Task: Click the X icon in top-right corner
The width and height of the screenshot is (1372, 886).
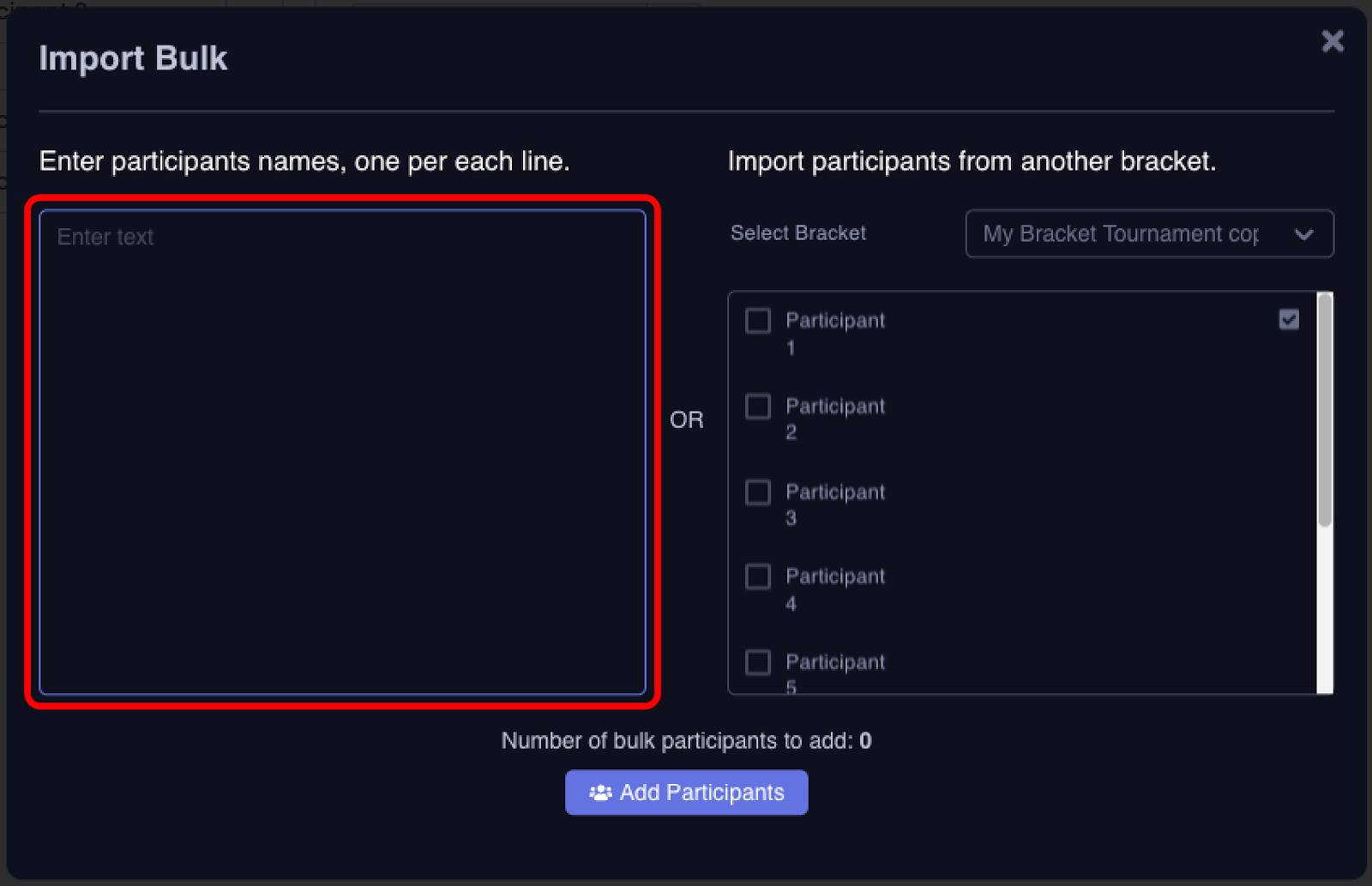Action: [x=1332, y=40]
